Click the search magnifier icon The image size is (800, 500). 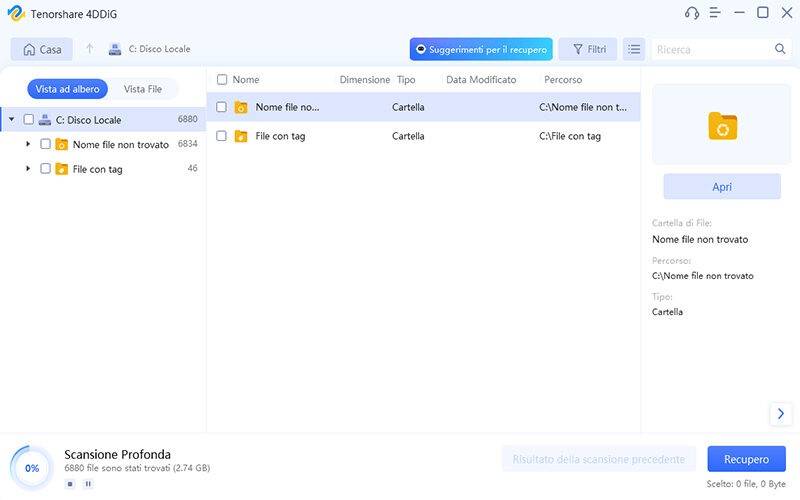pyautogui.click(x=780, y=49)
